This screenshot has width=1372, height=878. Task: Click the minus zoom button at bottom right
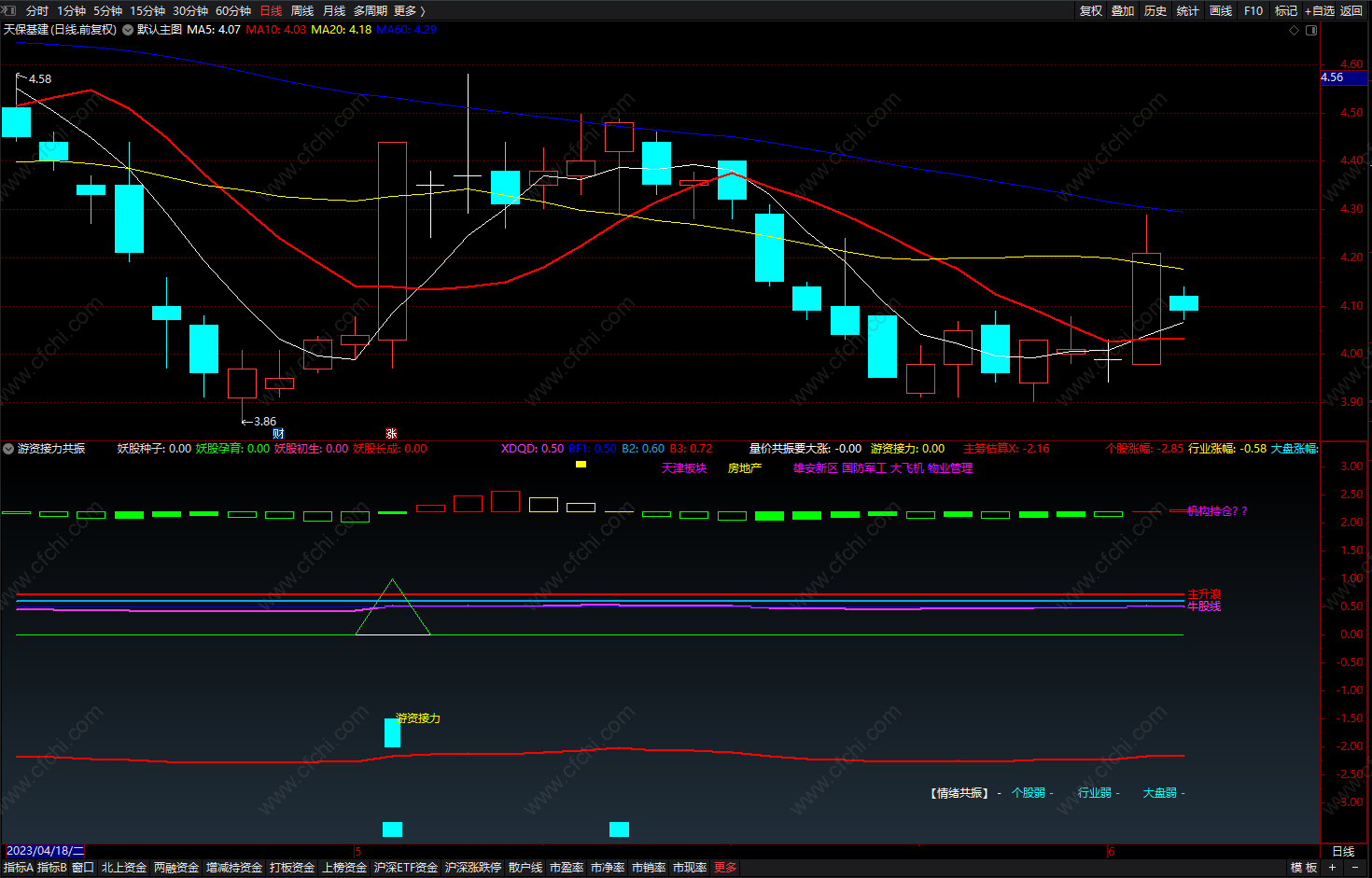[x=1355, y=868]
